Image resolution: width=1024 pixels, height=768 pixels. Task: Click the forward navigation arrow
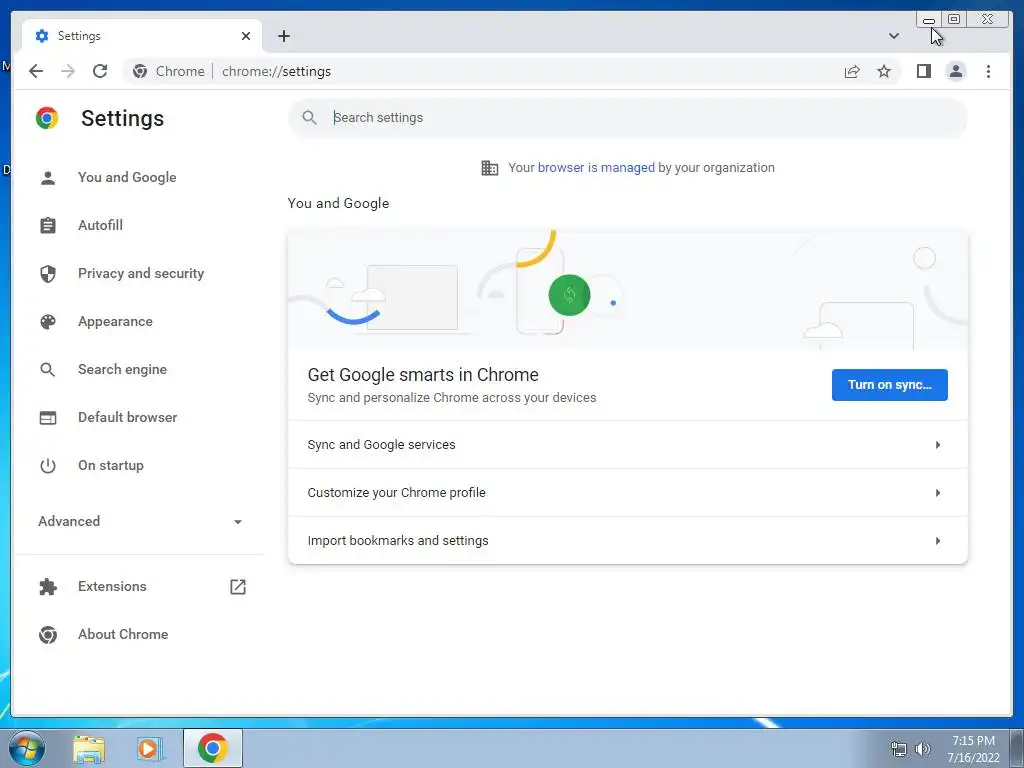click(68, 71)
